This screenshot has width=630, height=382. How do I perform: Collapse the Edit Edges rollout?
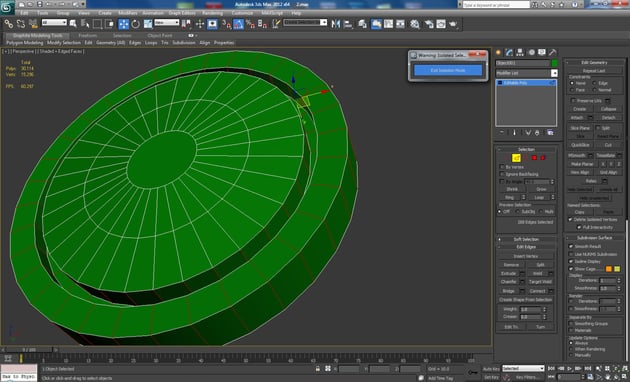pyautogui.click(x=526, y=247)
